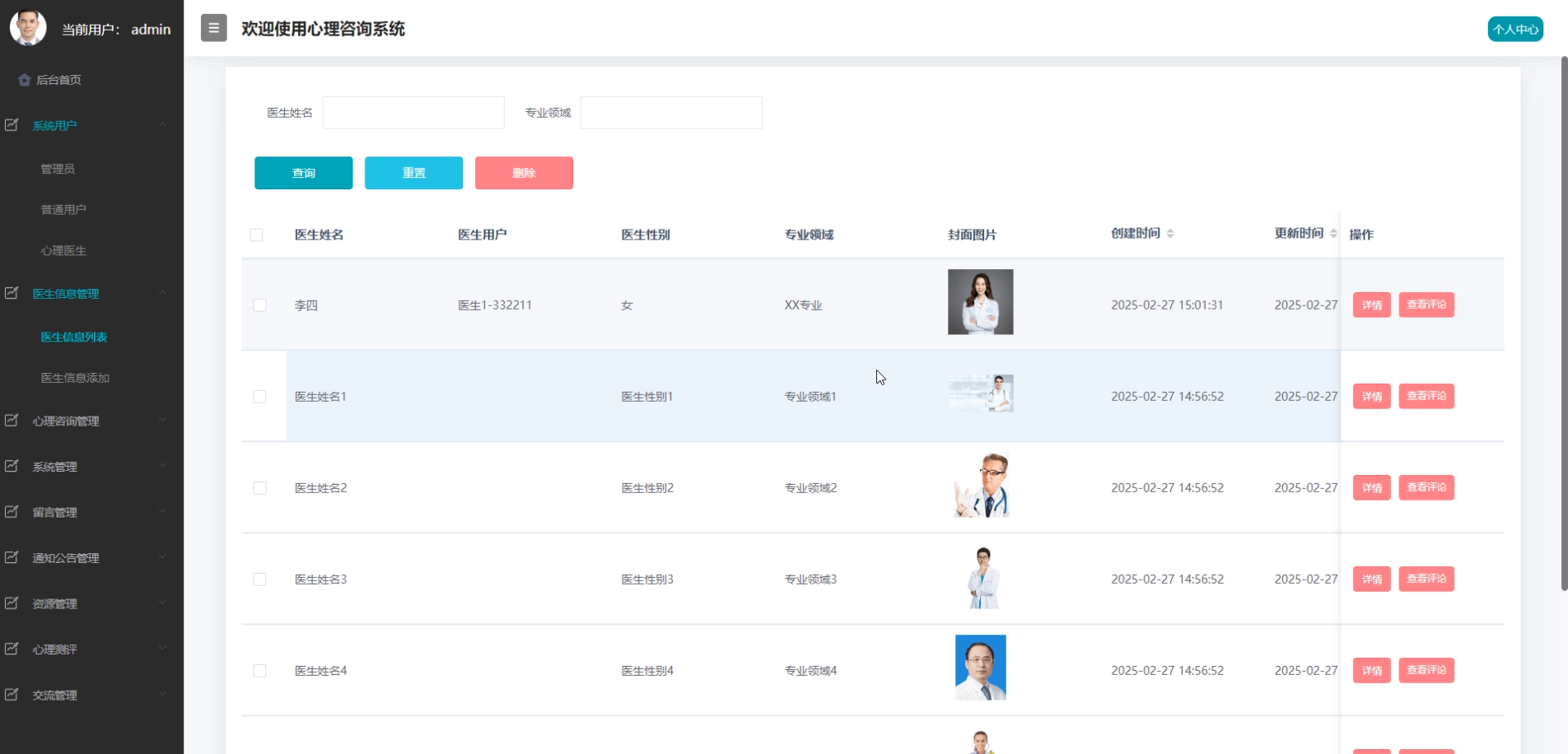
Task: Expand the 通知公告管理 menu chevron
Action: click(162, 557)
